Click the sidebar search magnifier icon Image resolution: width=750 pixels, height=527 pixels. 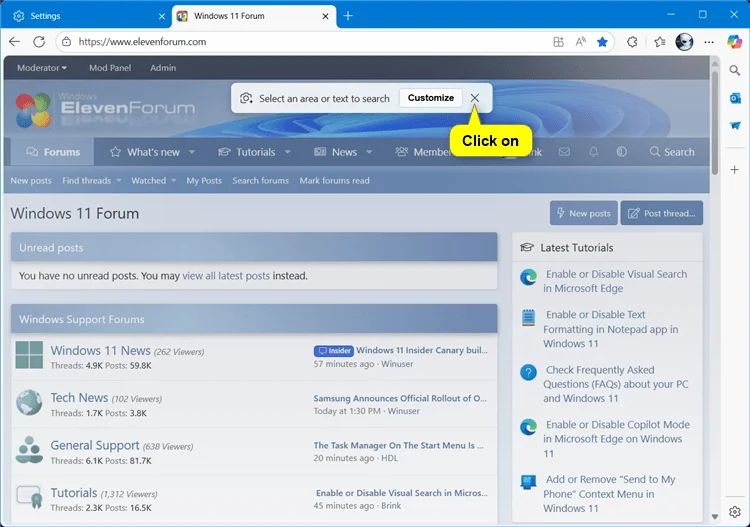(x=735, y=71)
